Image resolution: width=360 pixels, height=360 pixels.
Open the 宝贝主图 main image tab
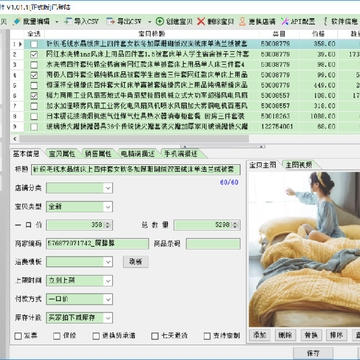[263, 165]
